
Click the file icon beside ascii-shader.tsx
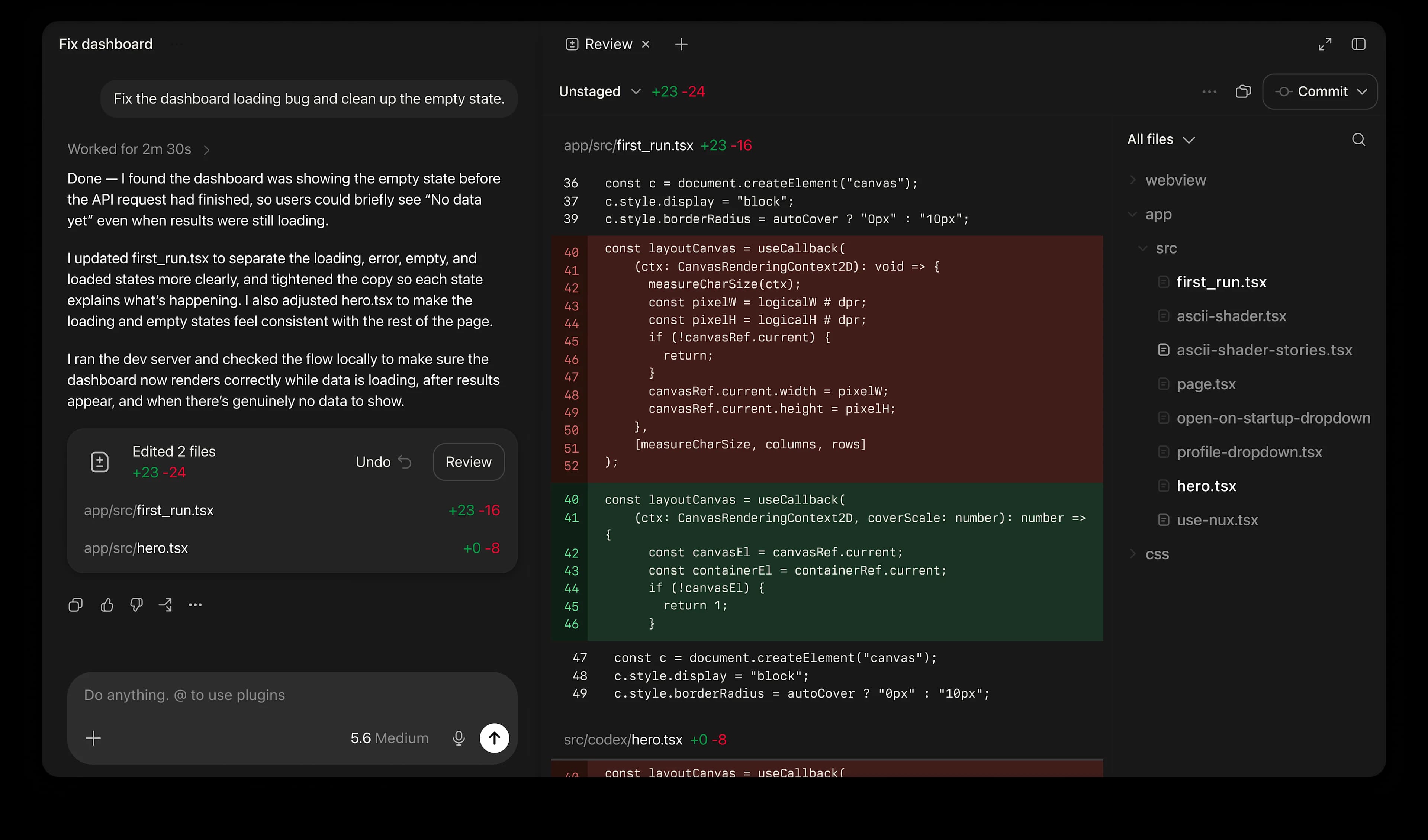tap(1163, 316)
